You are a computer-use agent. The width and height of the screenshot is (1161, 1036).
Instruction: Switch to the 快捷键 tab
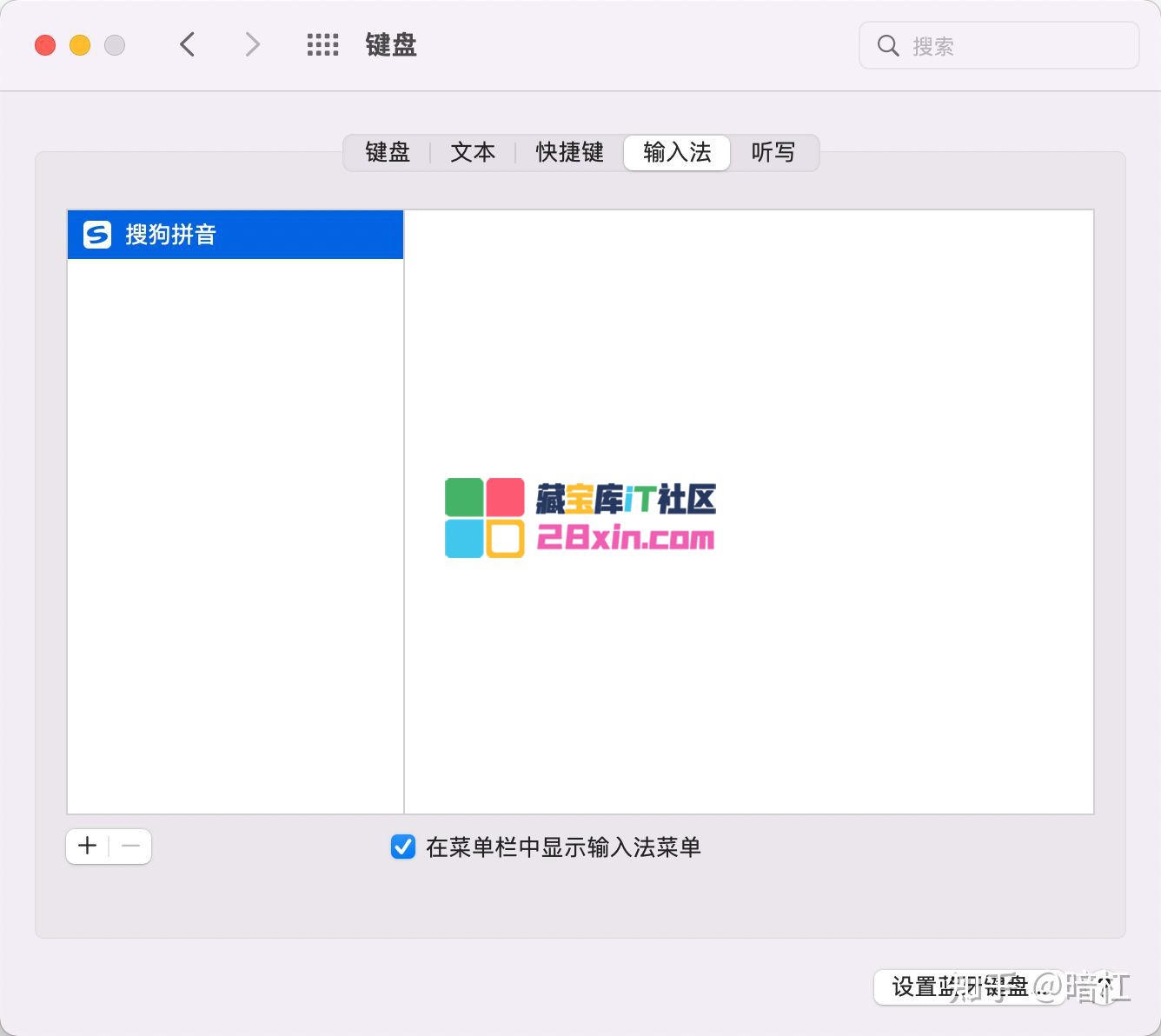[x=569, y=153]
